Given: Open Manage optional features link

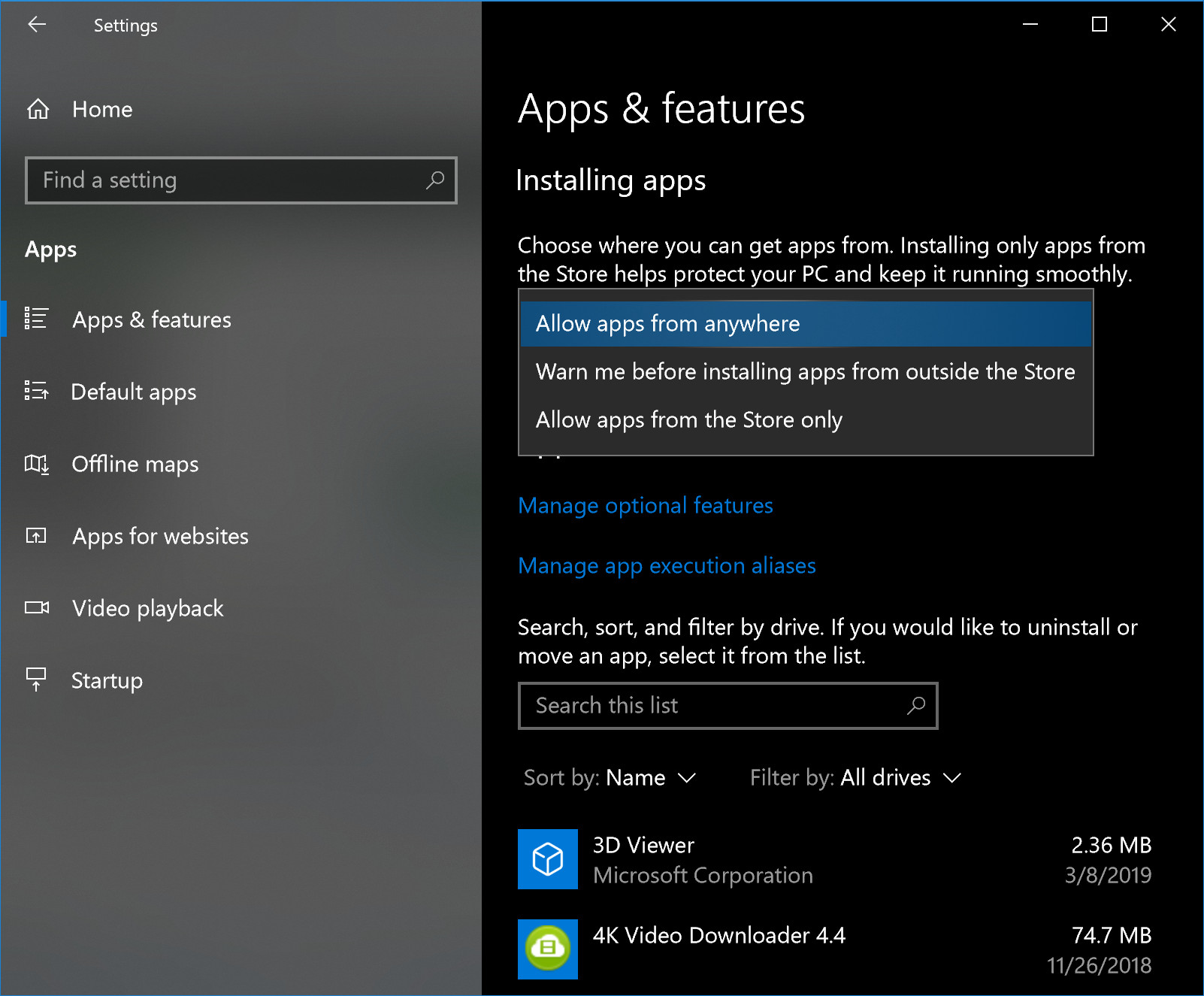Looking at the screenshot, I should [645, 506].
